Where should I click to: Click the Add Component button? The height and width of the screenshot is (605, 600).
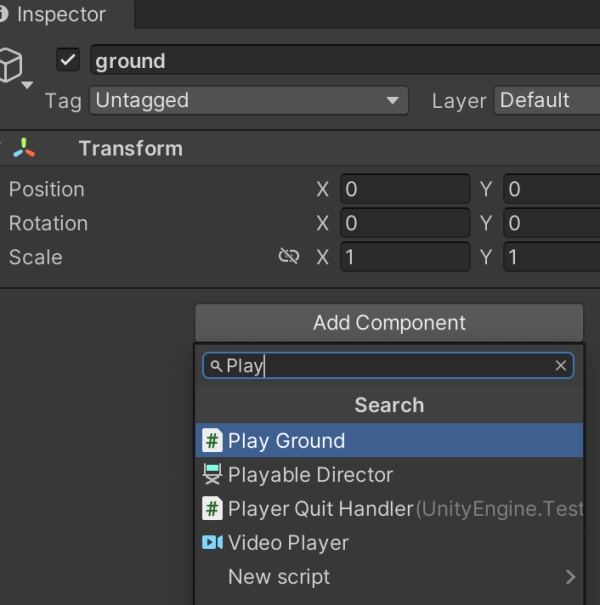coord(389,323)
